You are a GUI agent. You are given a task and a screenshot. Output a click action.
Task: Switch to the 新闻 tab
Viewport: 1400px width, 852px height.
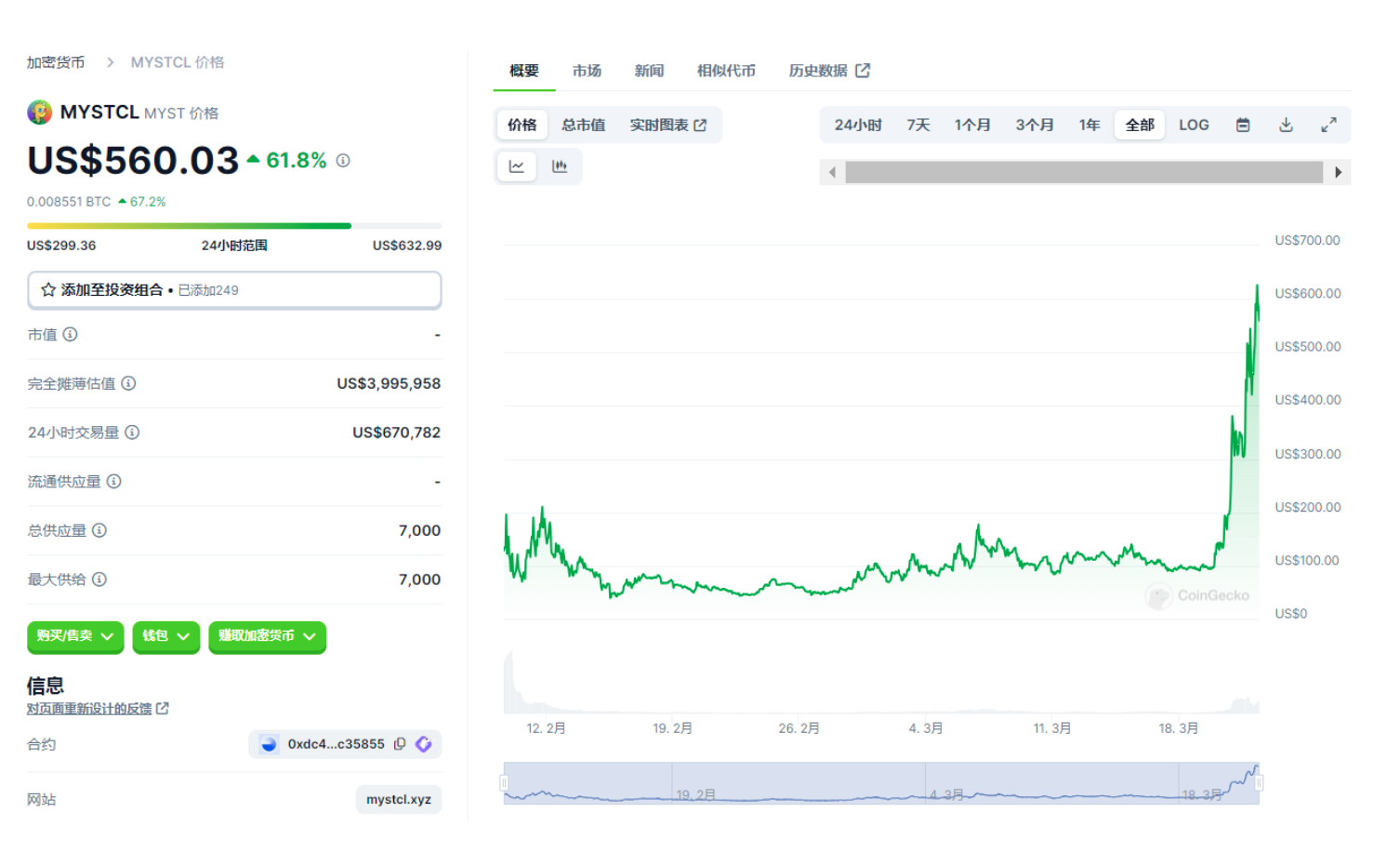tap(649, 71)
